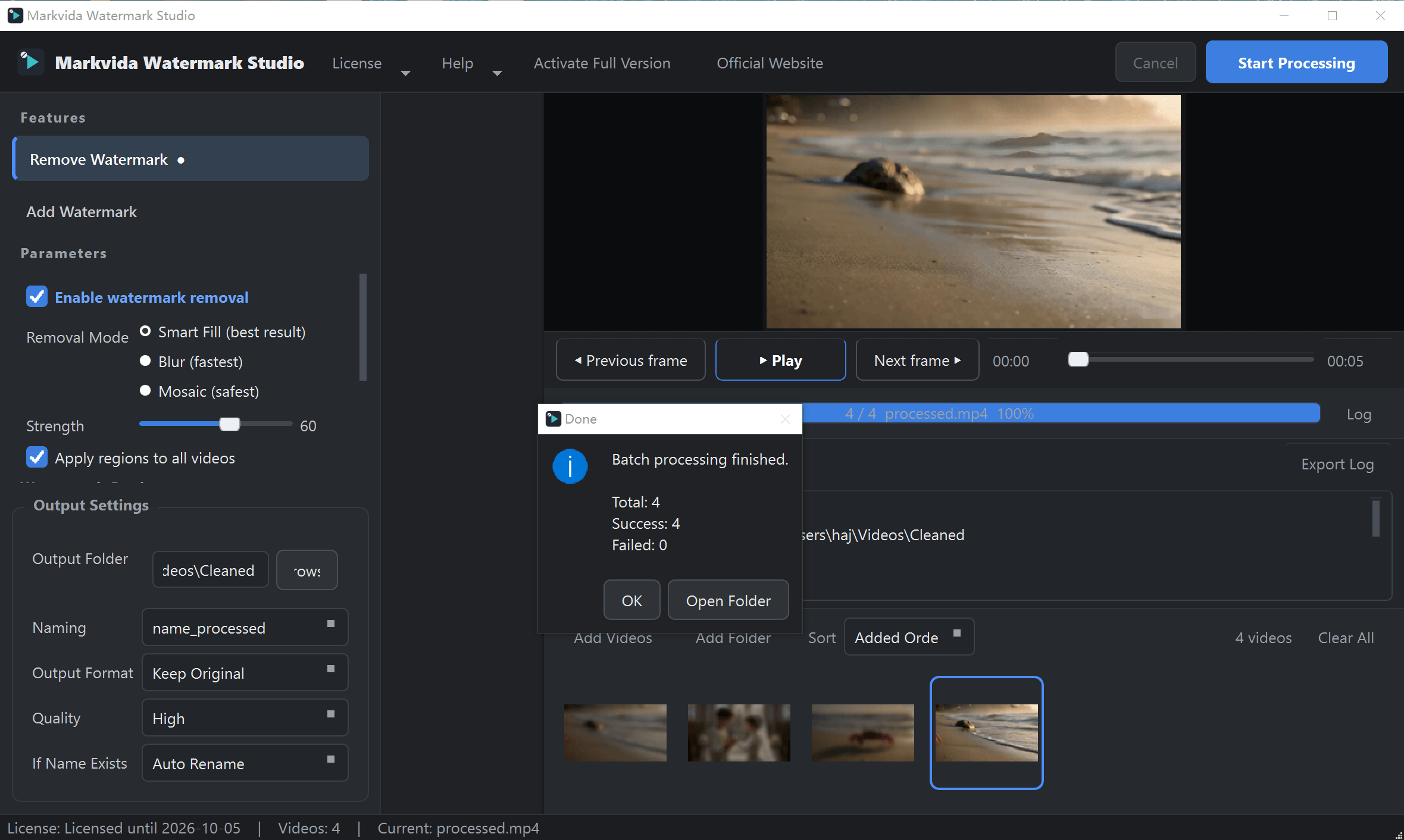The image size is (1404, 840).
Task: Select the Remove Watermark feature
Action: click(190, 159)
